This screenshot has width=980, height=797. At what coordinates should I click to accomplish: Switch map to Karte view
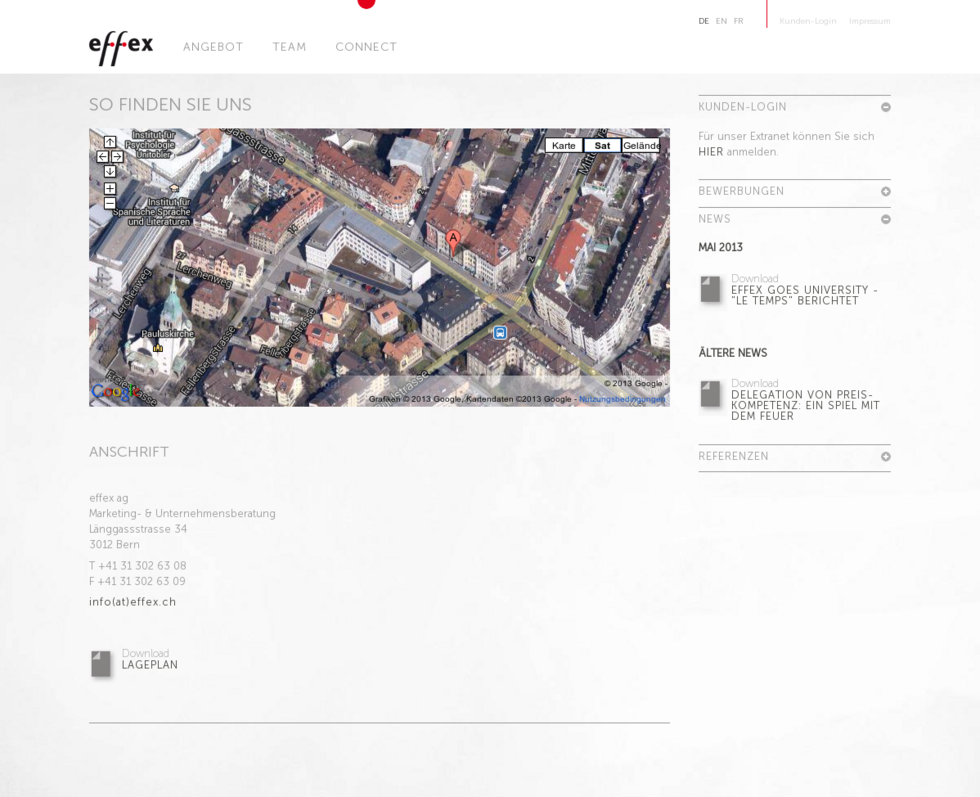coord(564,146)
